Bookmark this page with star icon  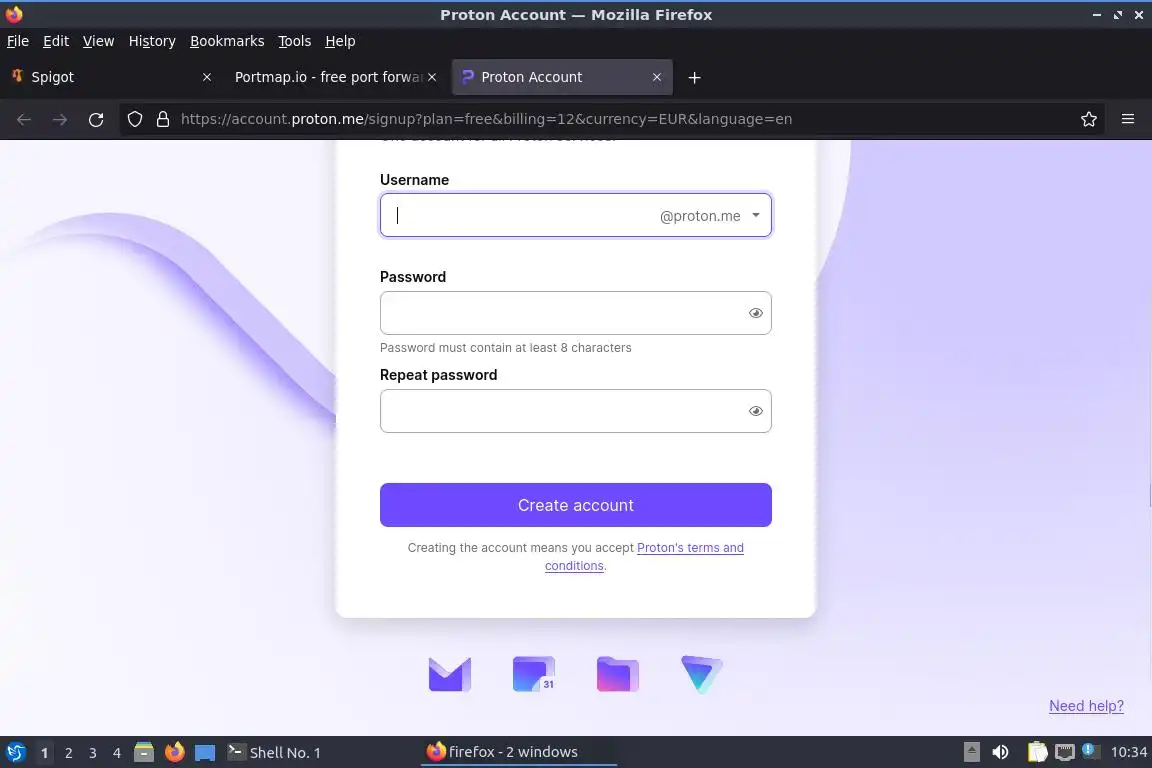tap(1089, 119)
